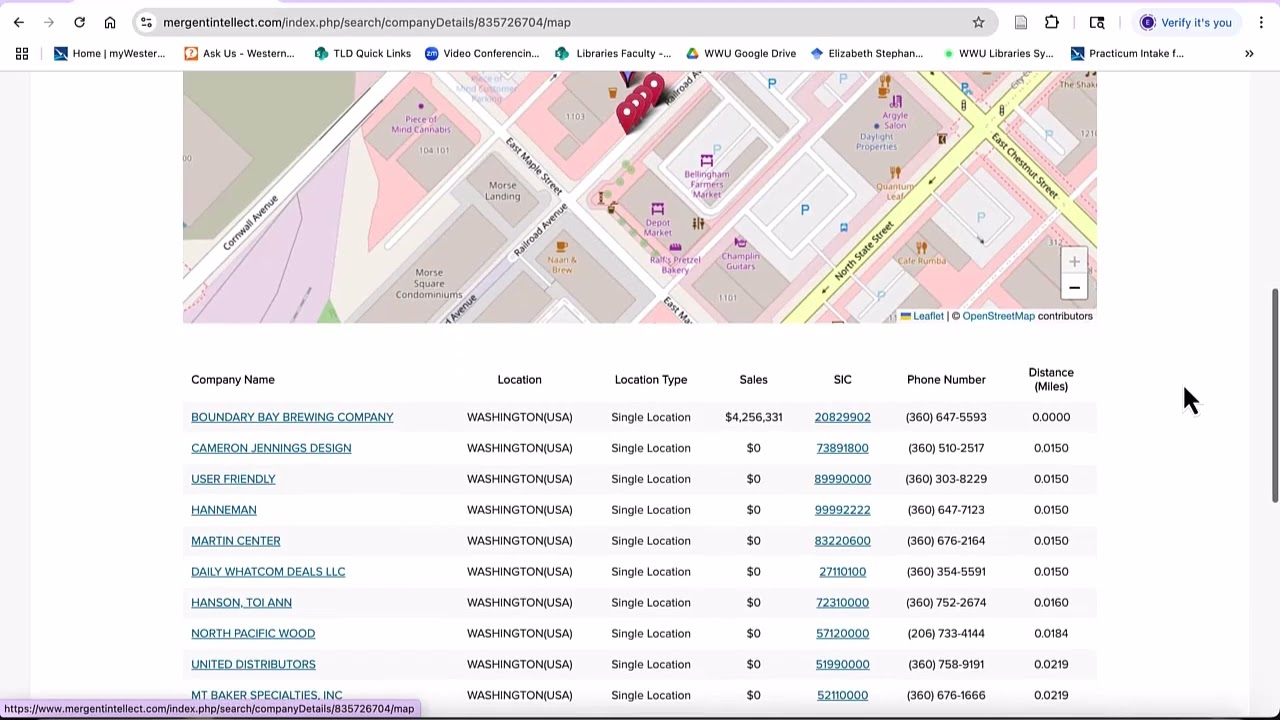Click the Ralf's Pretzel Bakery icon on map
The width and height of the screenshot is (1280, 720).
(x=675, y=247)
